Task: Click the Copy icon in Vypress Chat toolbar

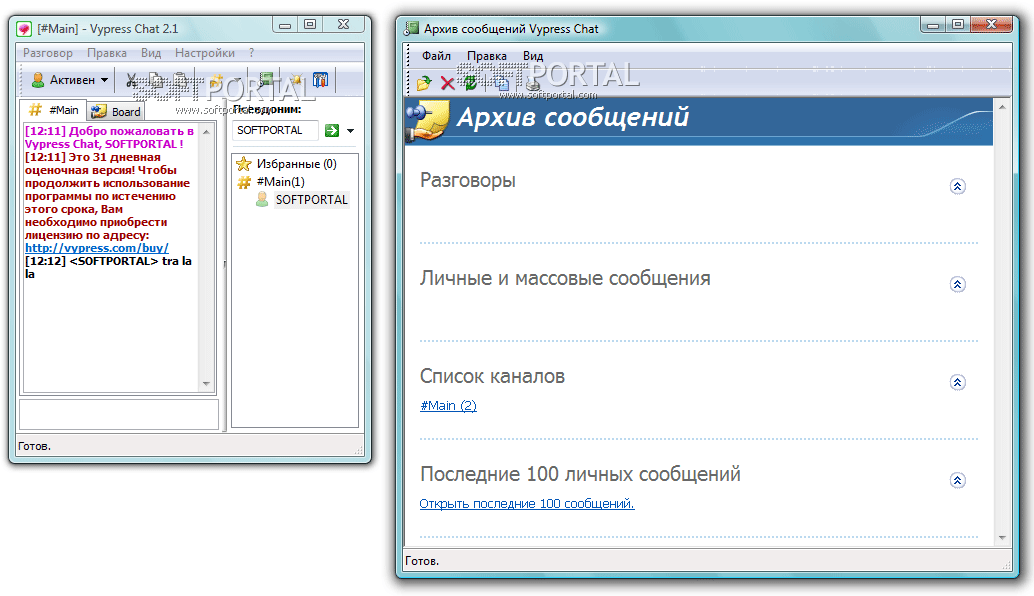Action: point(156,80)
